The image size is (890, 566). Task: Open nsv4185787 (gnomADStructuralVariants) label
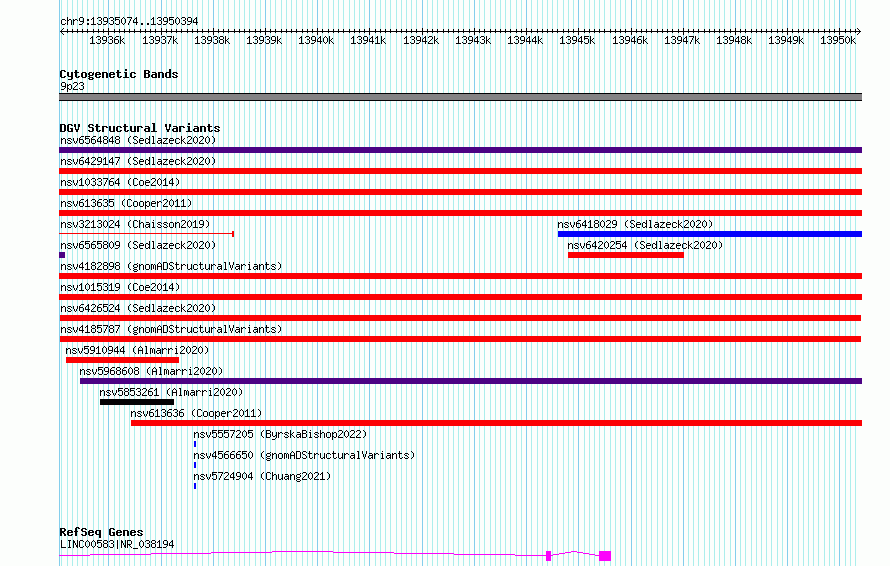point(171,329)
